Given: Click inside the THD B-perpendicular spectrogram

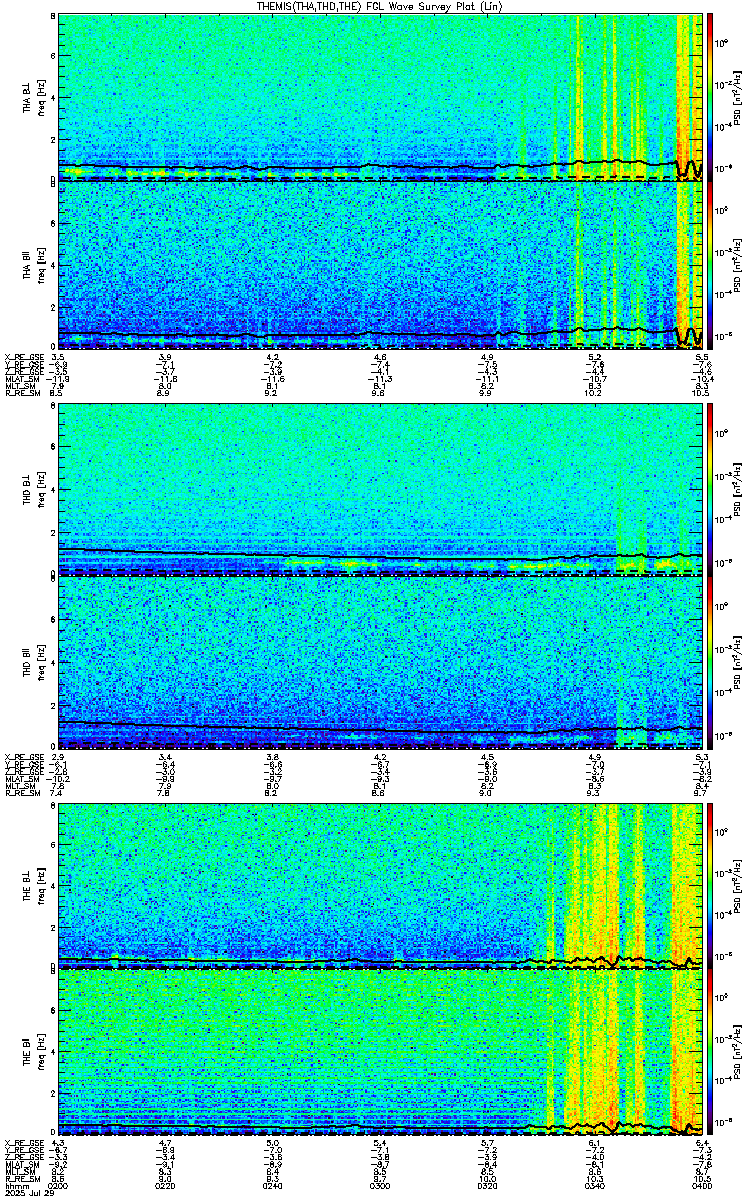Looking at the screenshot, I should [380, 491].
